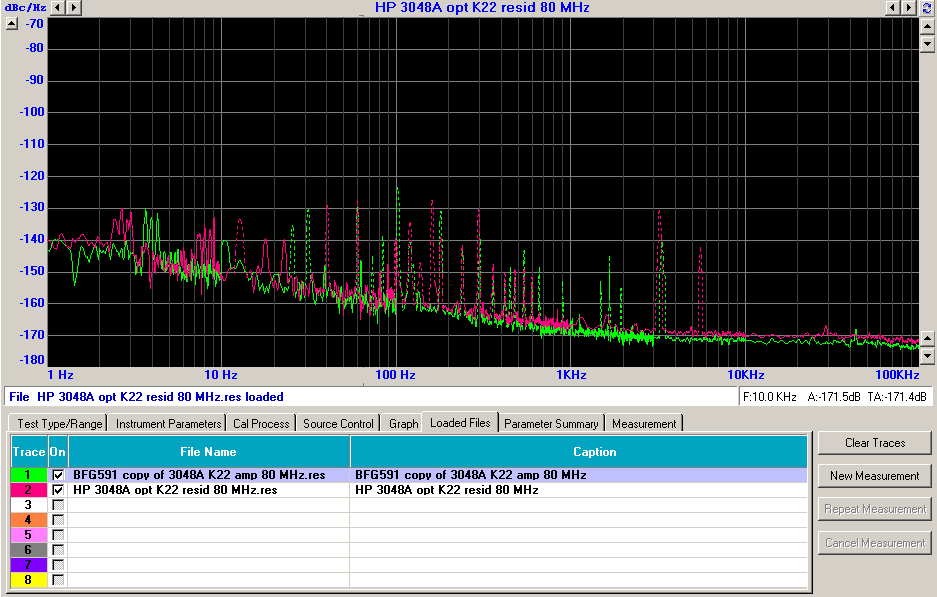The height and width of the screenshot is (597, 937).
Task: Click the left arrow beside the refresh icon
Action: coord(892,7)
